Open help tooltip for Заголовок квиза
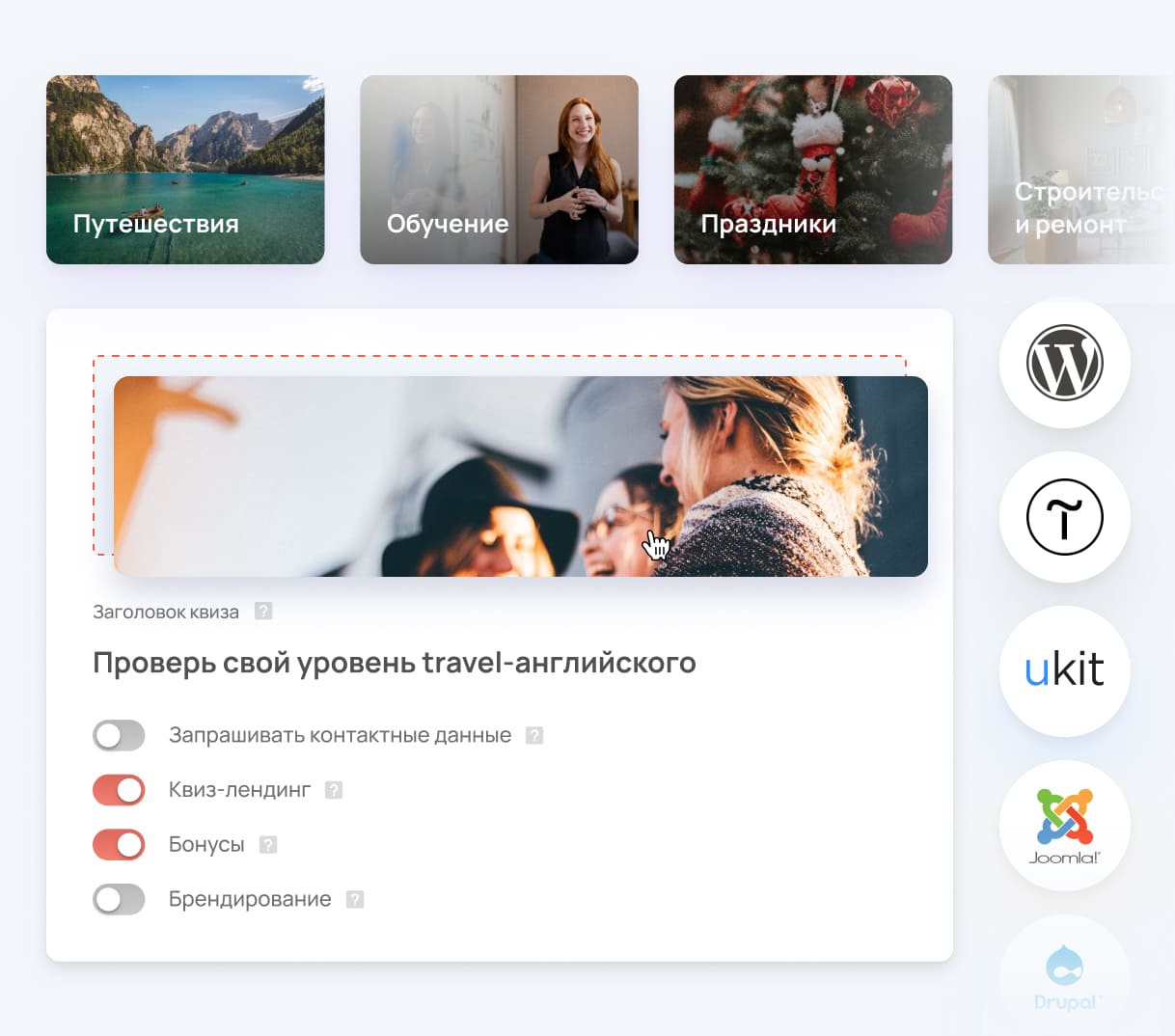Image resolution: width=1175 pixels, height=1036 pixels. (261, 611)
